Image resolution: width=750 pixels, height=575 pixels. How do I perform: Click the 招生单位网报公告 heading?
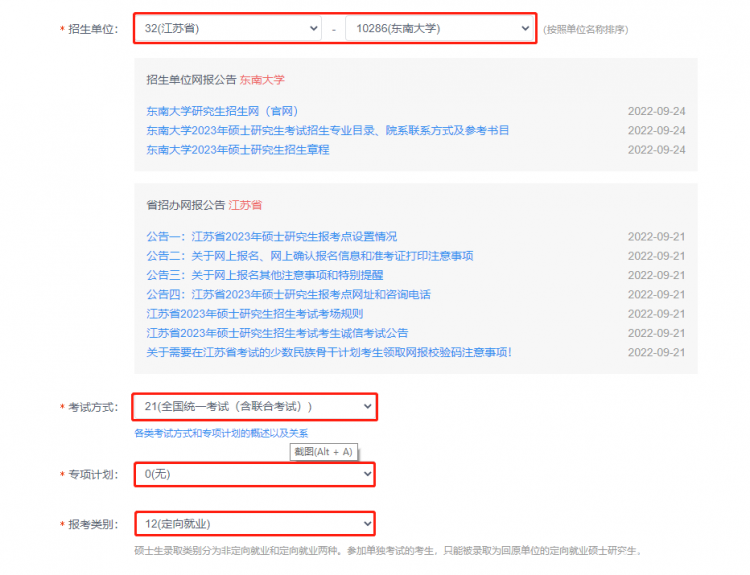191,80
